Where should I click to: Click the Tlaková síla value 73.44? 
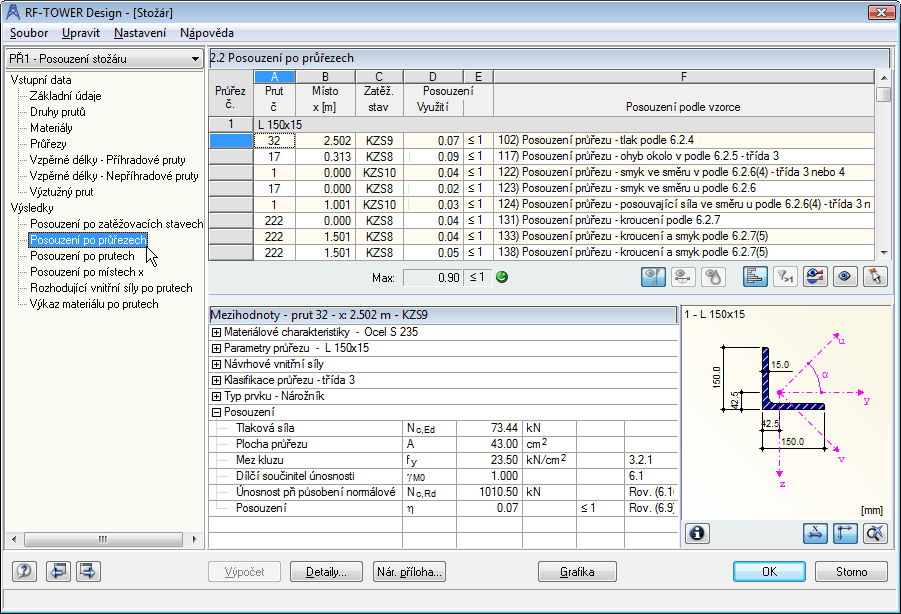(x=490, y=428)
